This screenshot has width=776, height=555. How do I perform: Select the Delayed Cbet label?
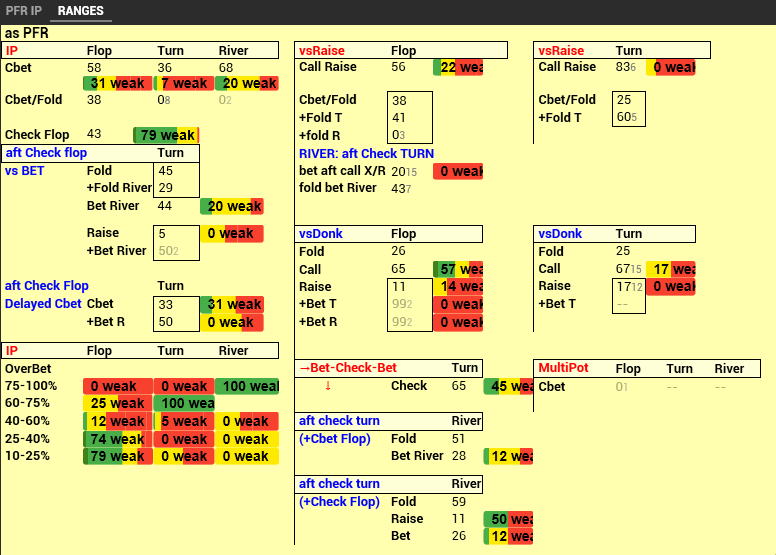click(43, 304)
